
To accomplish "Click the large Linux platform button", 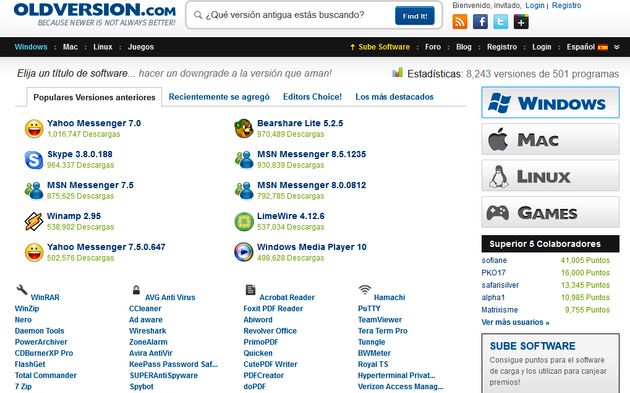I will point(550,176).
